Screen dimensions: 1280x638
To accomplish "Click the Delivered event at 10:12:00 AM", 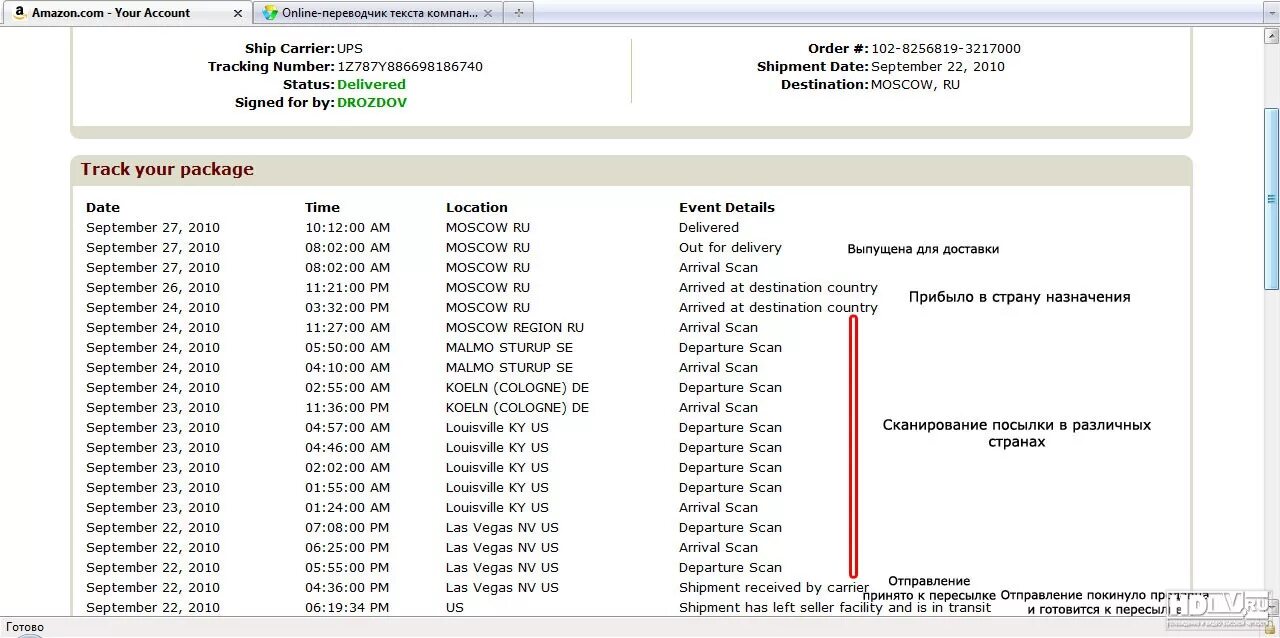I will click(709, 228).
